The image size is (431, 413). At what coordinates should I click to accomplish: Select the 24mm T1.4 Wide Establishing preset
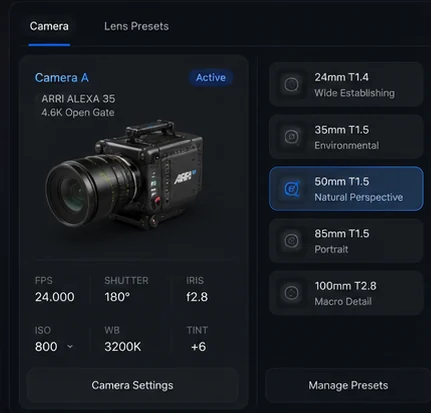point(346,84)
